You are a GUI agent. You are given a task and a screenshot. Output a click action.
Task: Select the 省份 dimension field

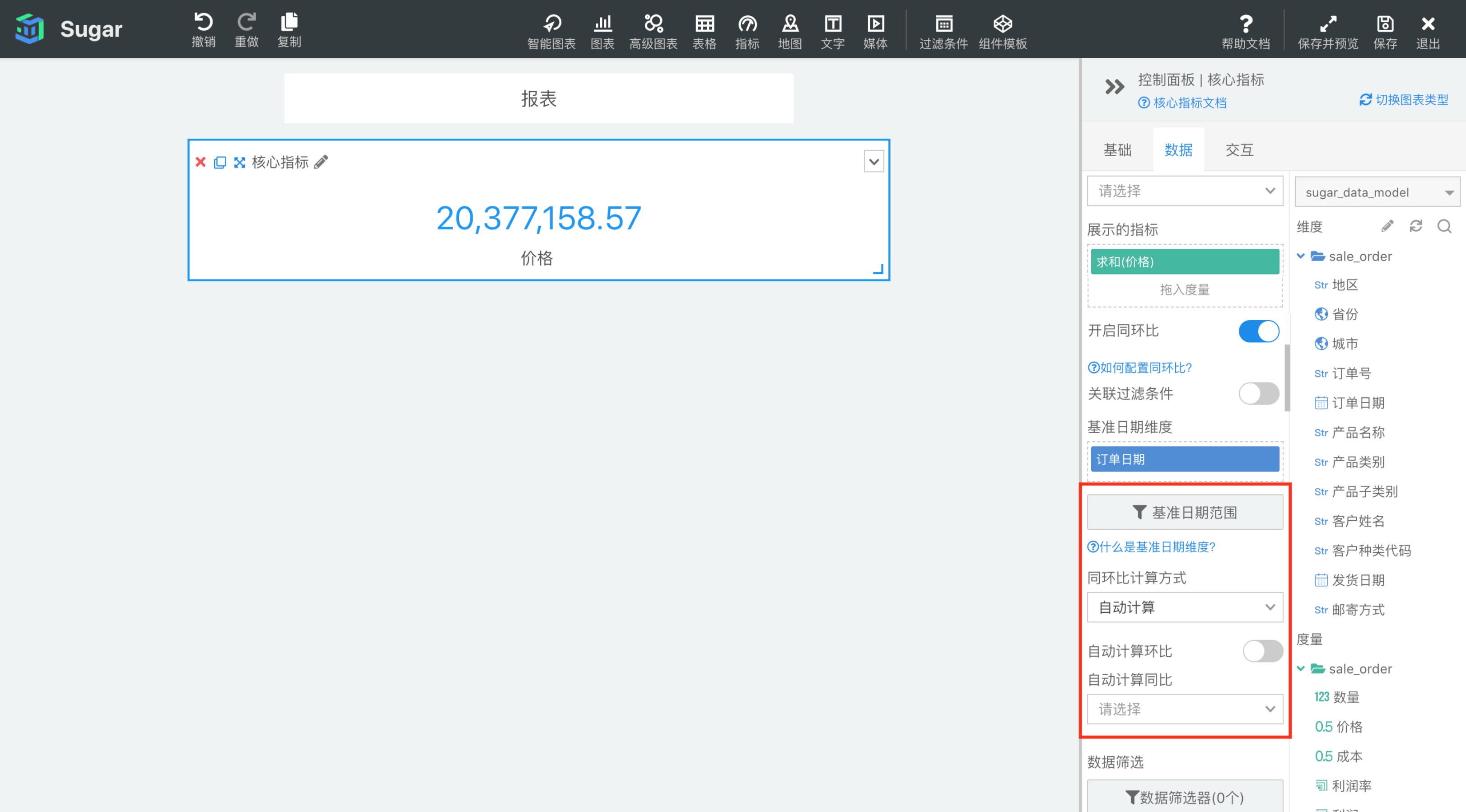click(x=1336, y=314)
